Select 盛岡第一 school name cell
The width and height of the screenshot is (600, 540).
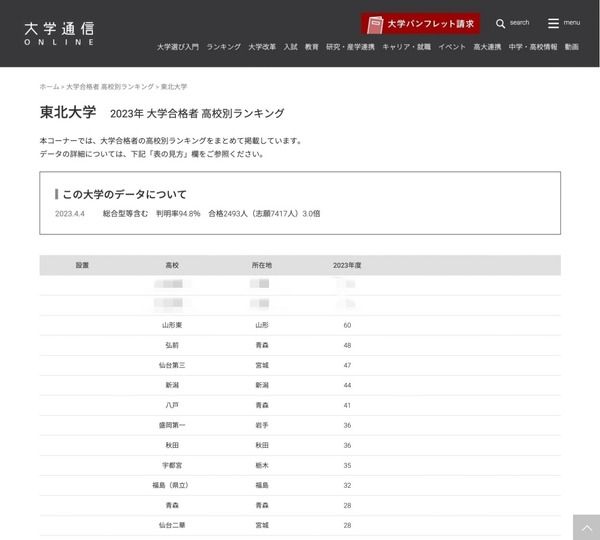(172, 425)
